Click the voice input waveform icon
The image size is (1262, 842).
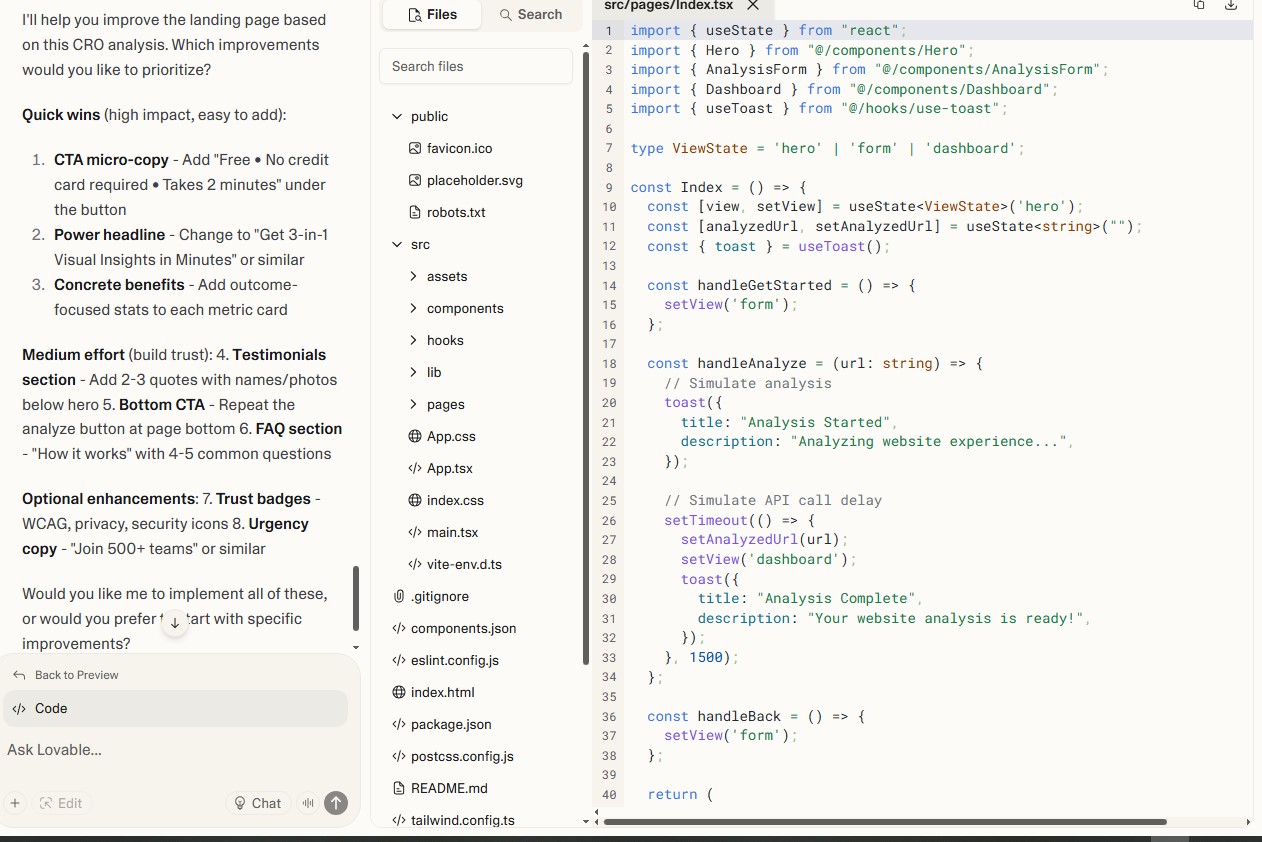(308, 803)
